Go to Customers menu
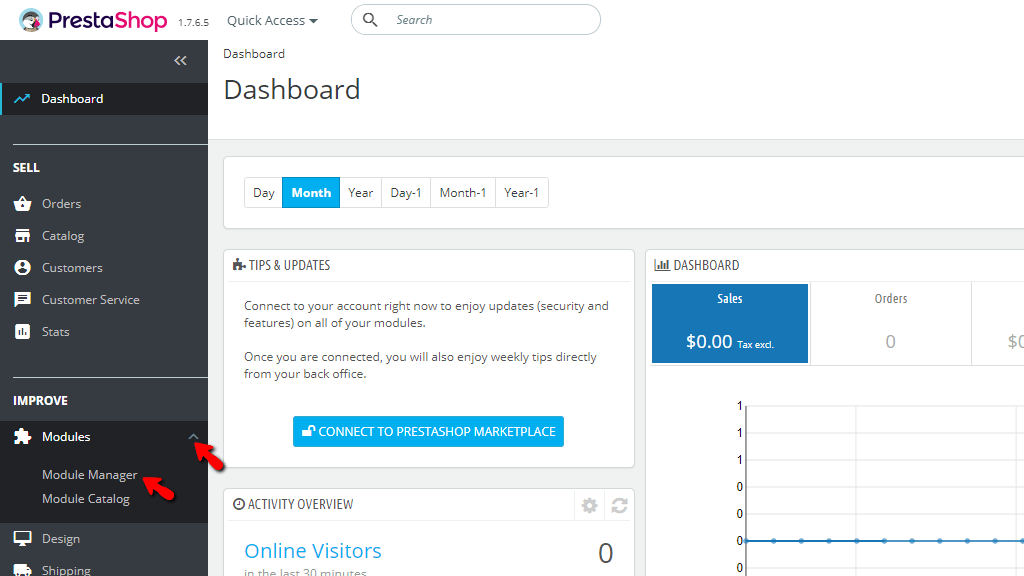The width and height of the screenshot is (1024, 576). pyautogui.click(x=72, y=268)
